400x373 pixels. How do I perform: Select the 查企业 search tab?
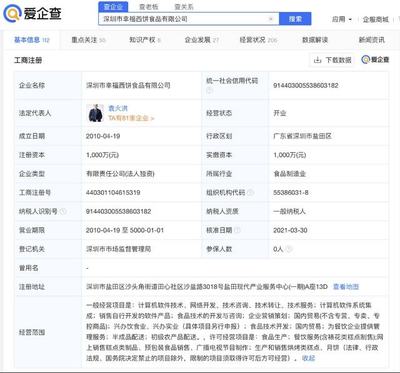pos(113,6)
